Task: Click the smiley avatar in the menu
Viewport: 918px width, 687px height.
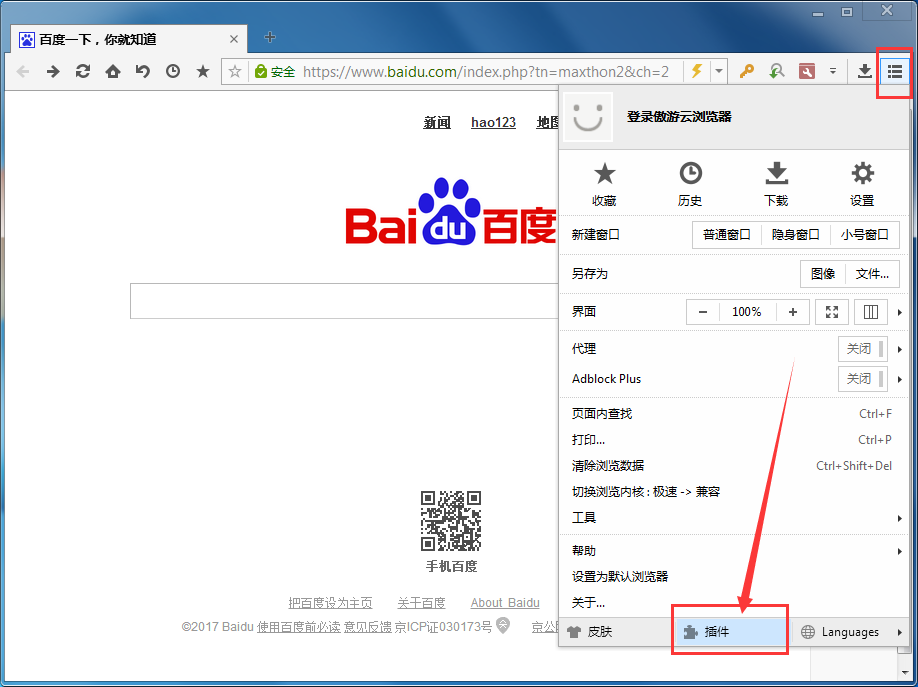Action: 588,117
